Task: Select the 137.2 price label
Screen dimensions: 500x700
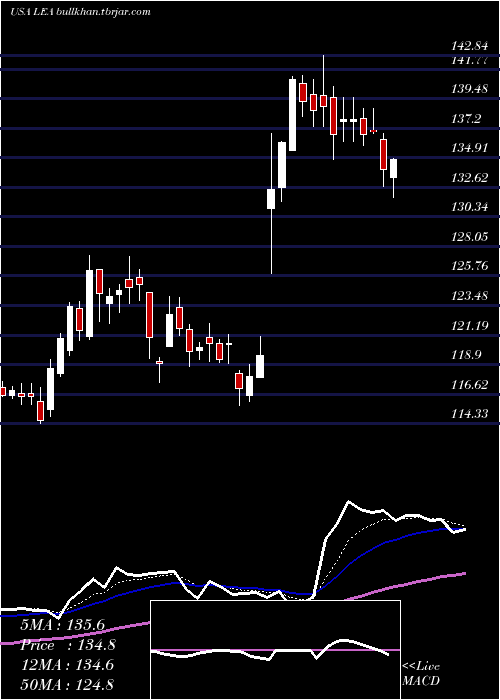Action: coord(466,119)
